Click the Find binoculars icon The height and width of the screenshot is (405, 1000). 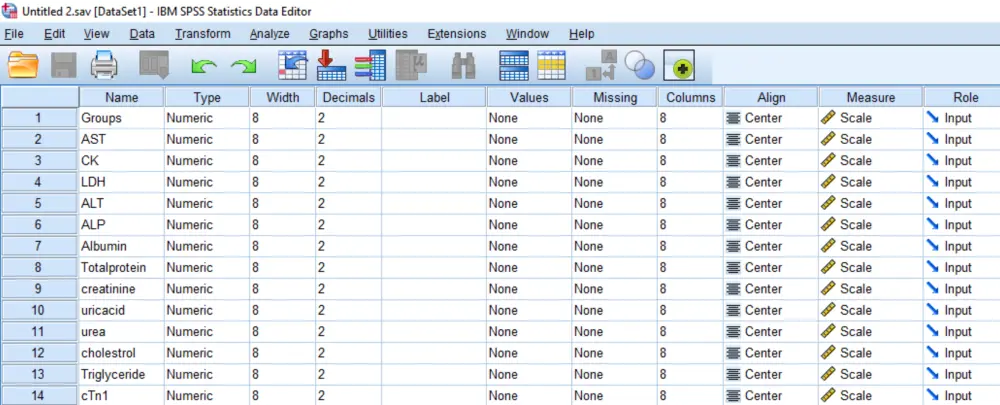point(463,65)
